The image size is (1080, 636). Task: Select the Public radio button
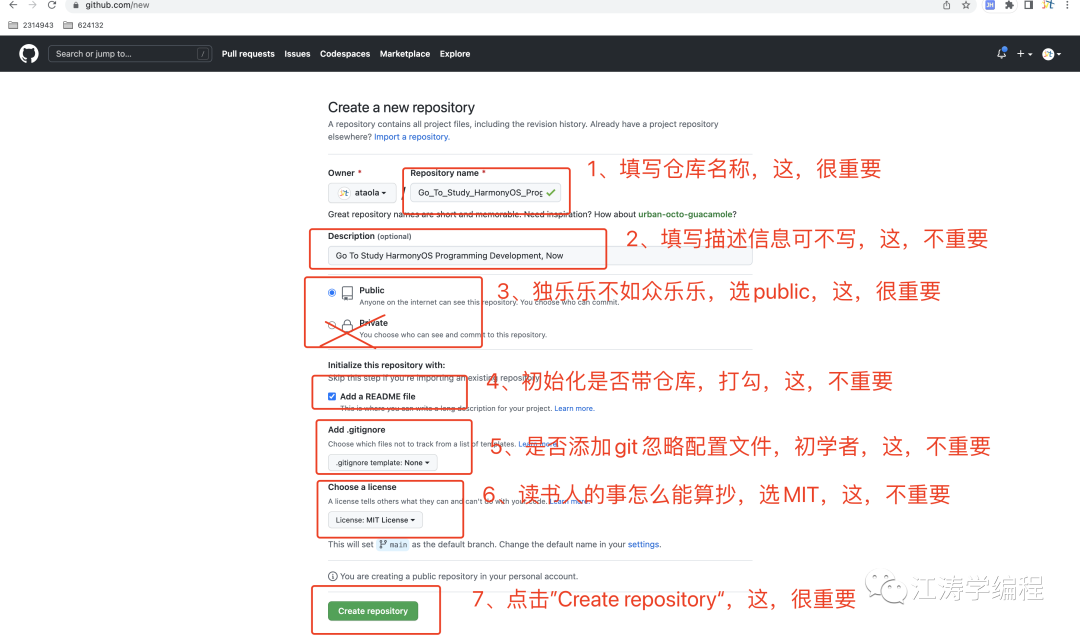point(332,293)
